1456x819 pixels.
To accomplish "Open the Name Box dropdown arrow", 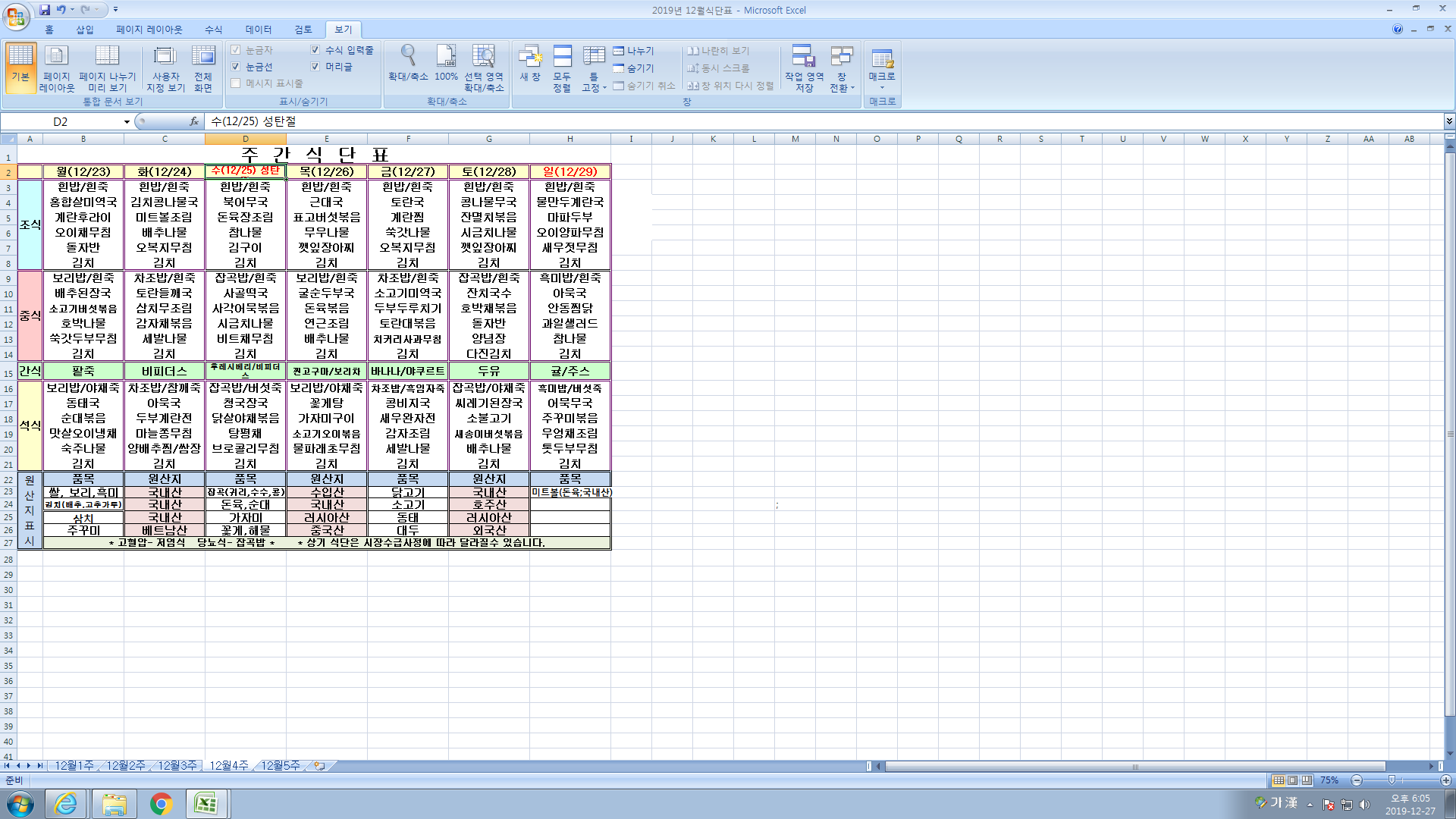I will click(127, 121).
